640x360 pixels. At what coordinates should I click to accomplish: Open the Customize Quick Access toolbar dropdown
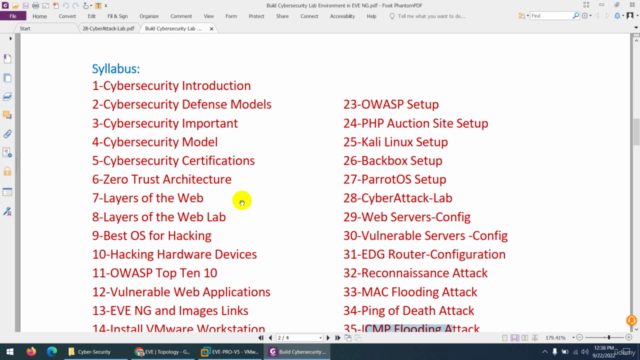[106, 6]
